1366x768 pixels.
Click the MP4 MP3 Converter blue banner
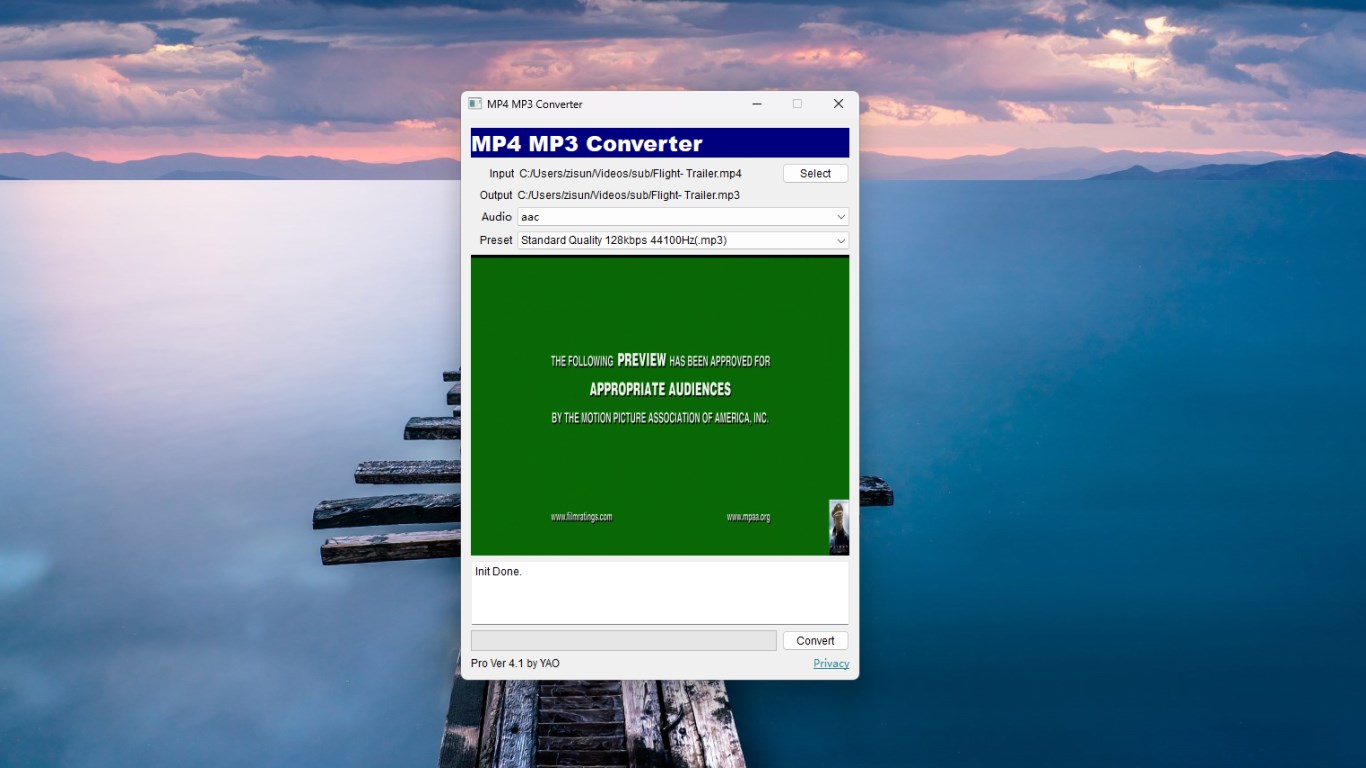[x=660, y=143]
